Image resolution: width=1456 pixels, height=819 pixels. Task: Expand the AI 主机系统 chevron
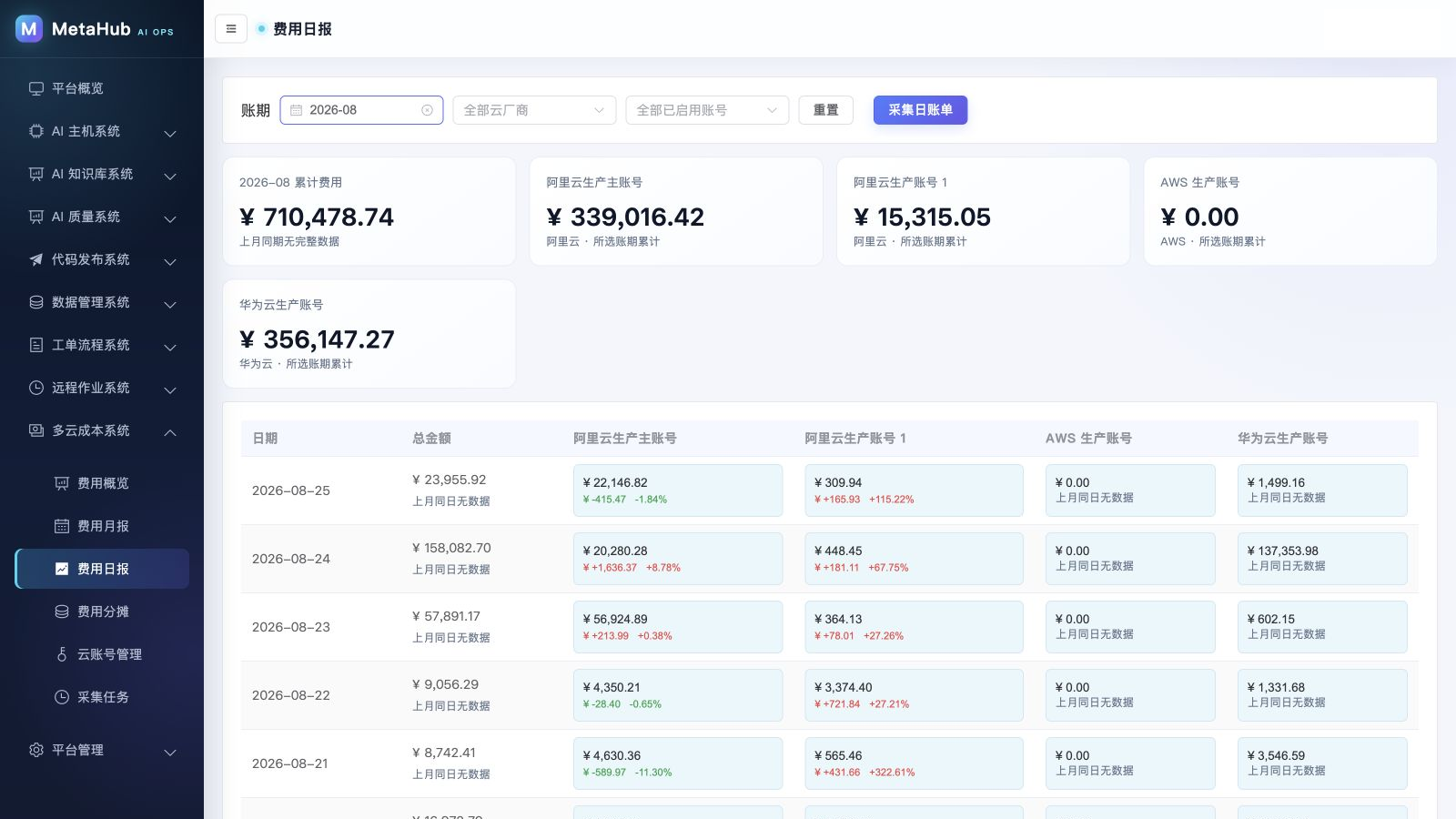pos(170,133)
